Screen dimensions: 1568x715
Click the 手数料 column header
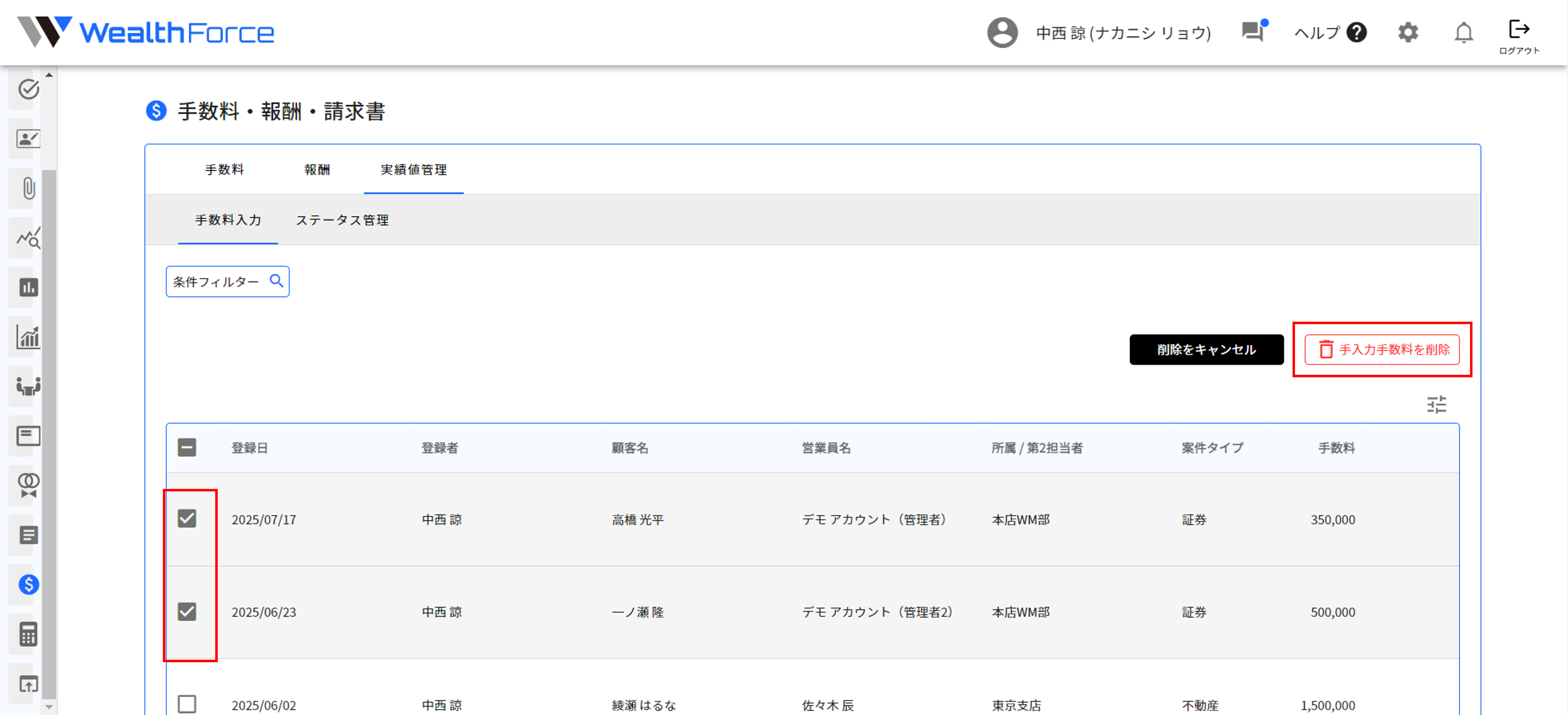pos(1337,448)
